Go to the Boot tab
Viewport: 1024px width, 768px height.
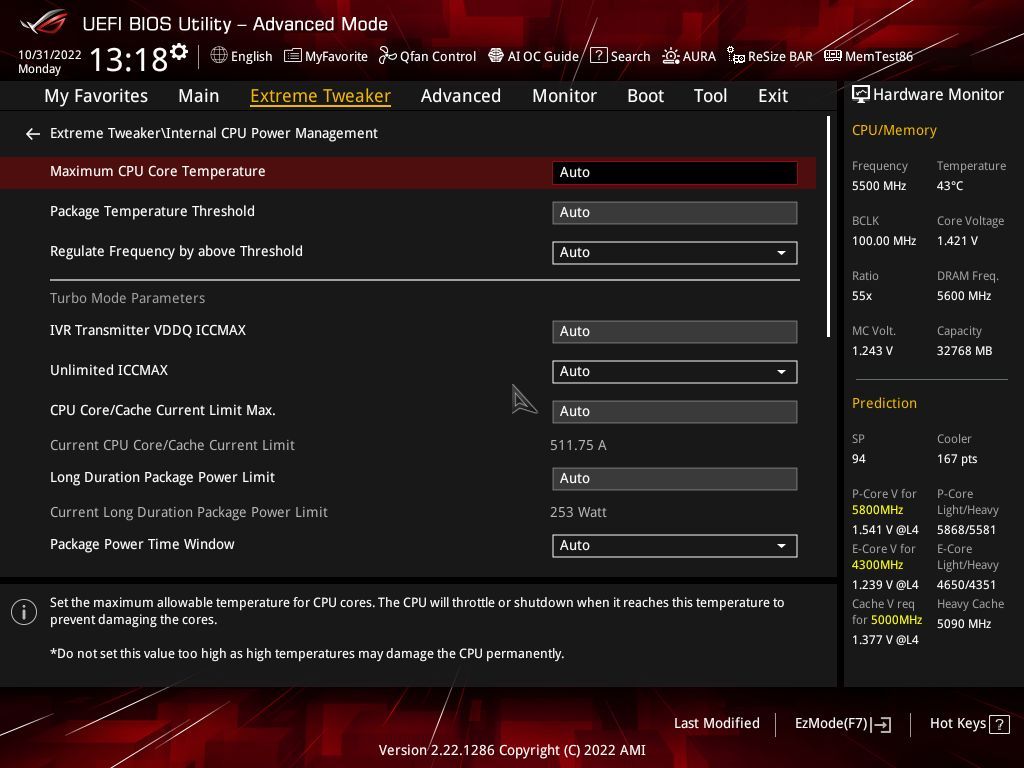point(645,96)
